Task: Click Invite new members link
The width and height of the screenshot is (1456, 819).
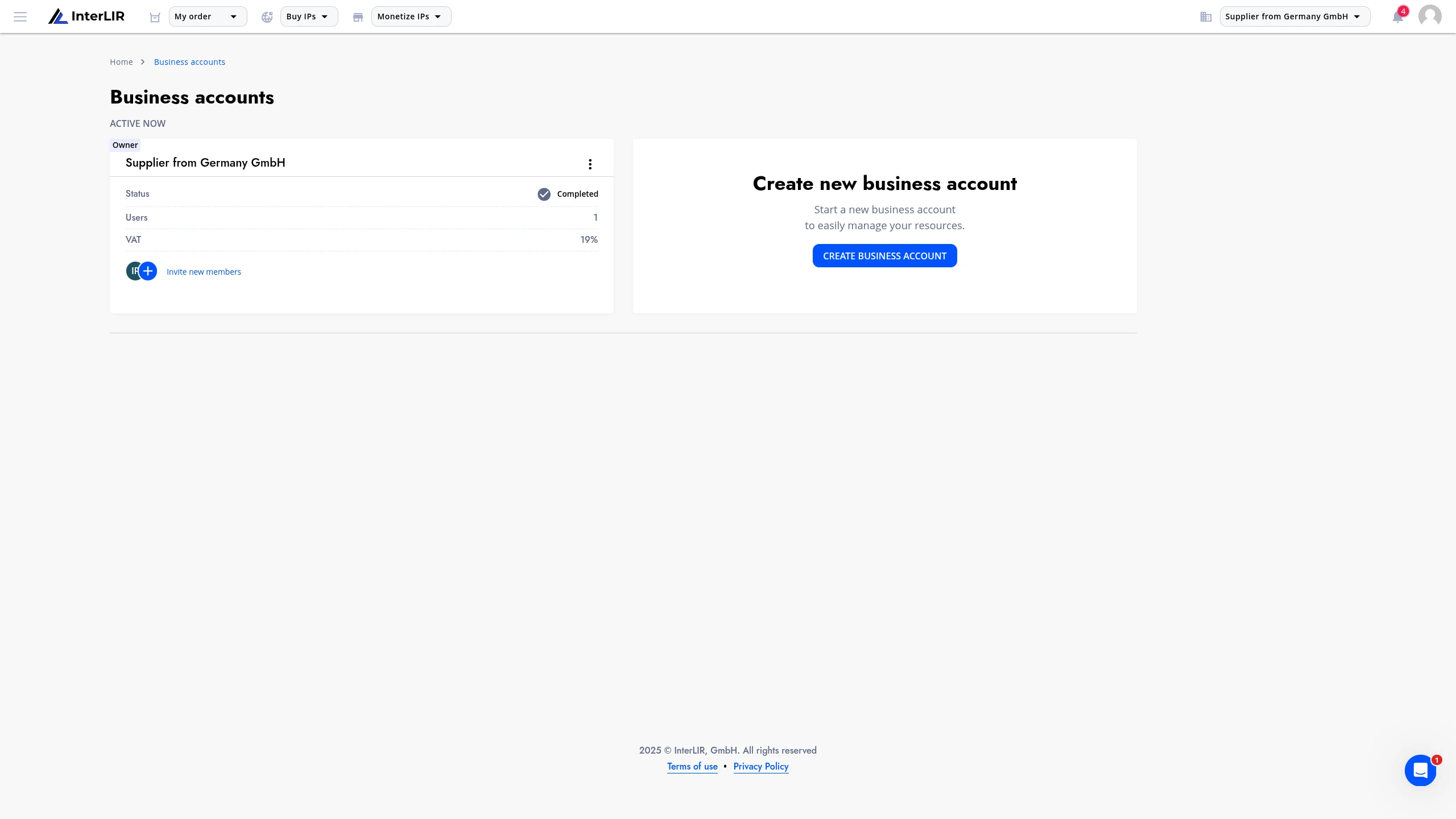Action: 204,272
